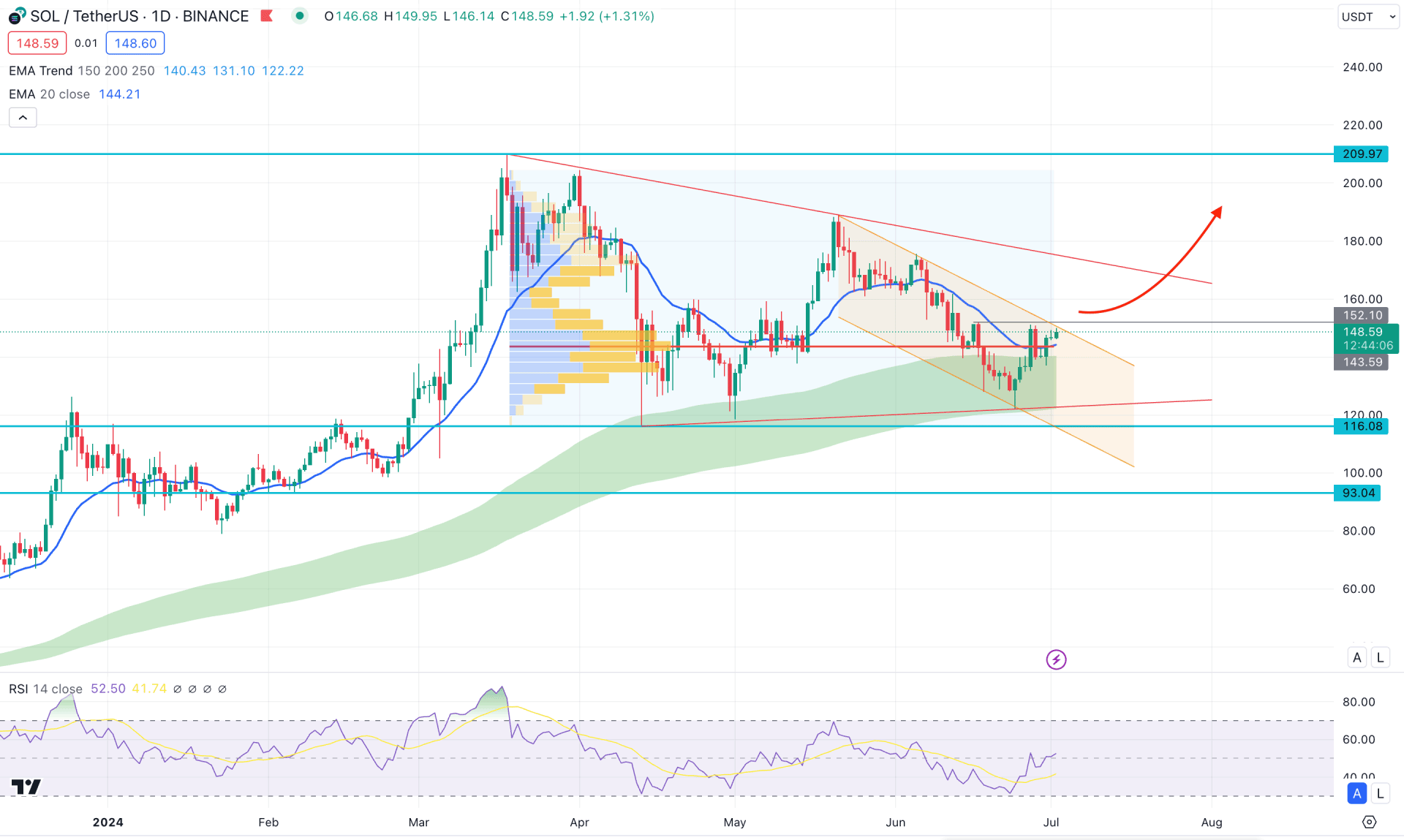Click the RSI value 52.50
This screenshot has width=1404, height=840.
pyautogui.click(x=108, y=689)
